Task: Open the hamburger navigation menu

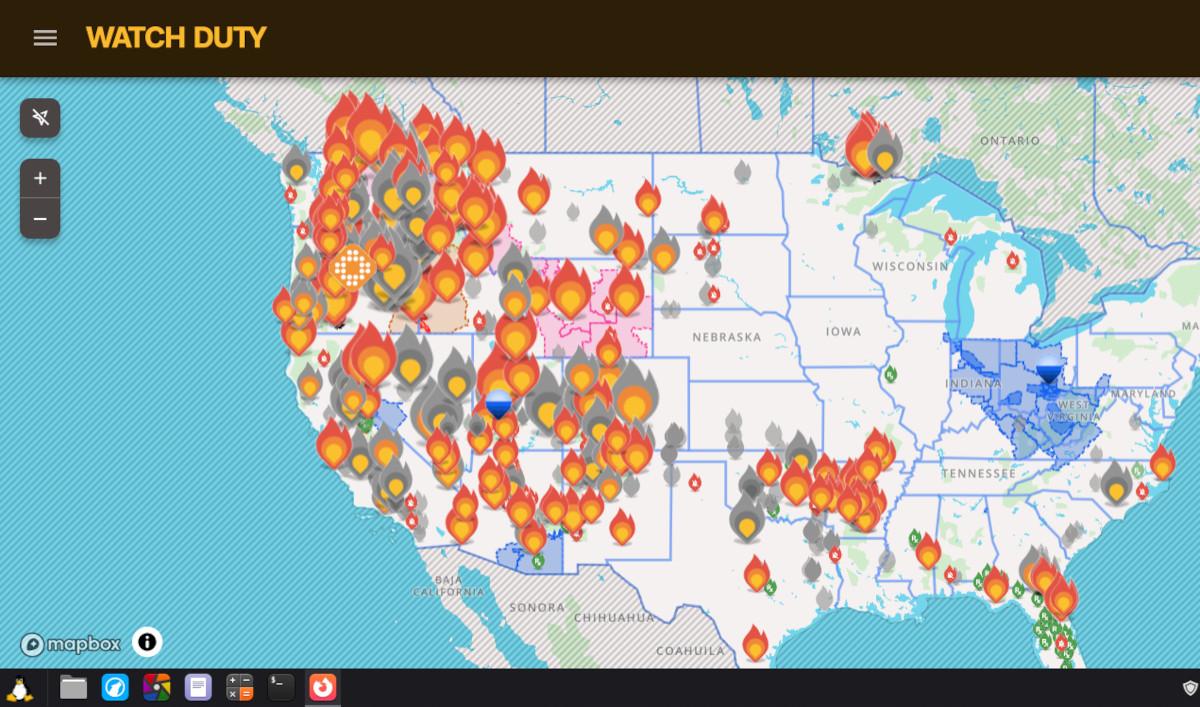Action: click(45, 38)
